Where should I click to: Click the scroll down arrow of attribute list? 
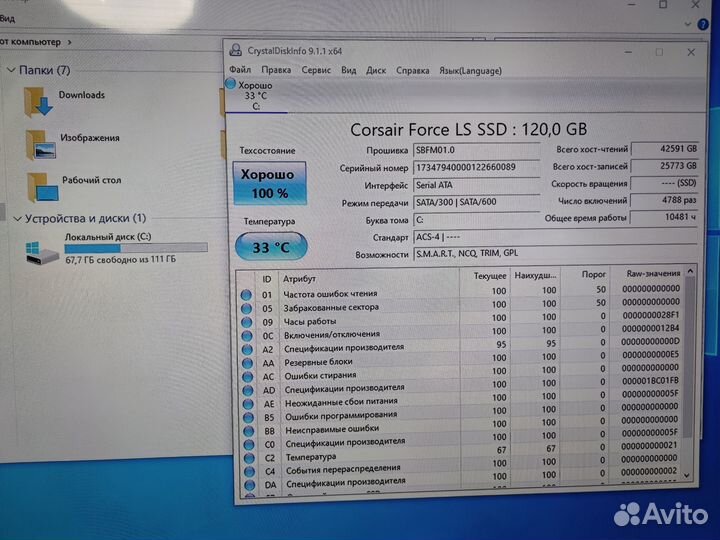pyautogui.click(x=687, y=475)
